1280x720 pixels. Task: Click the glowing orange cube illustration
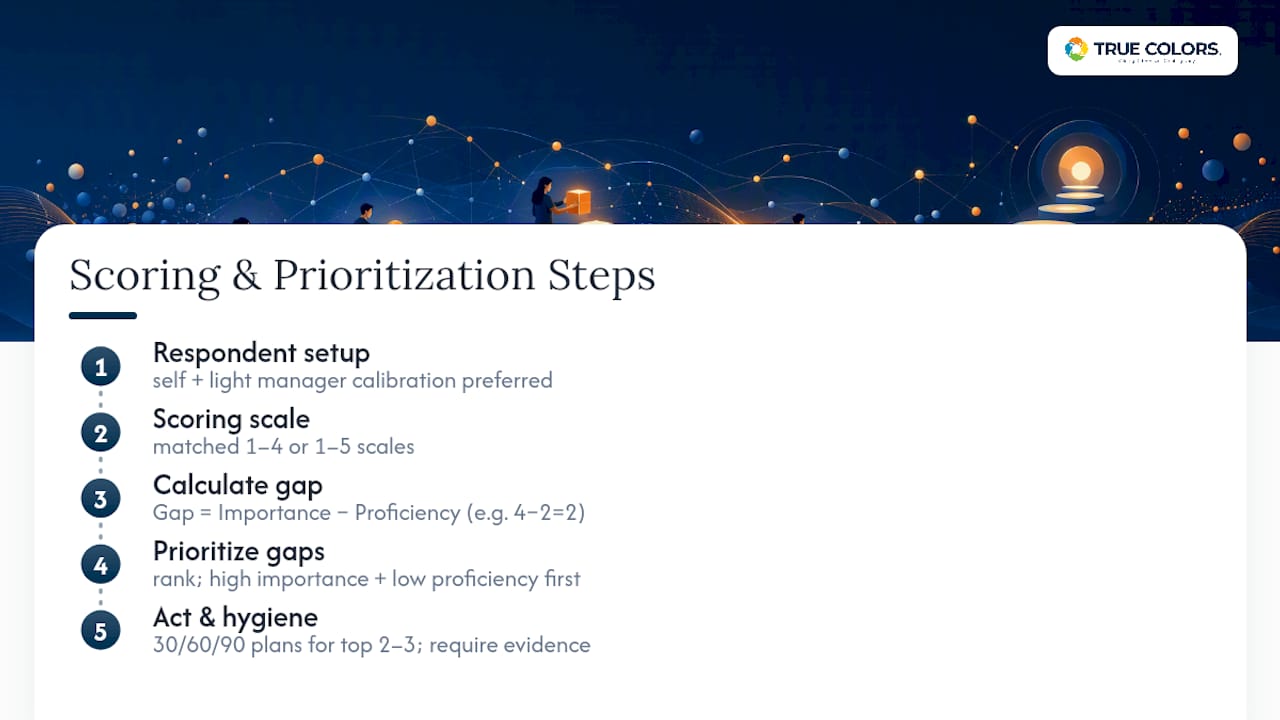tap(578, 202)
